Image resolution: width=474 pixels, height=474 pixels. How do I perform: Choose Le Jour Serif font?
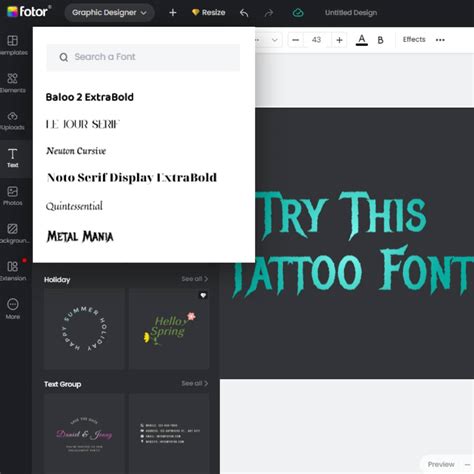pos(83,124)
